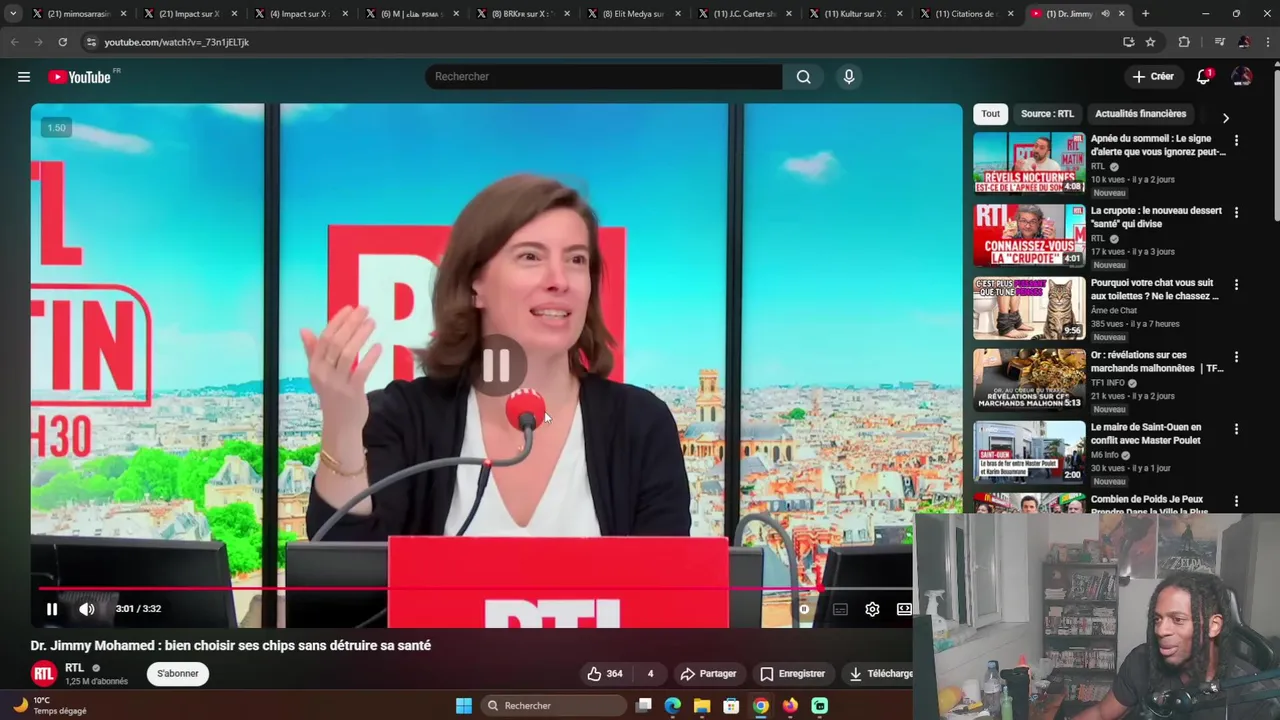Open La crupote video thumbnail
1280x720 pixels.
point(1029,235)
